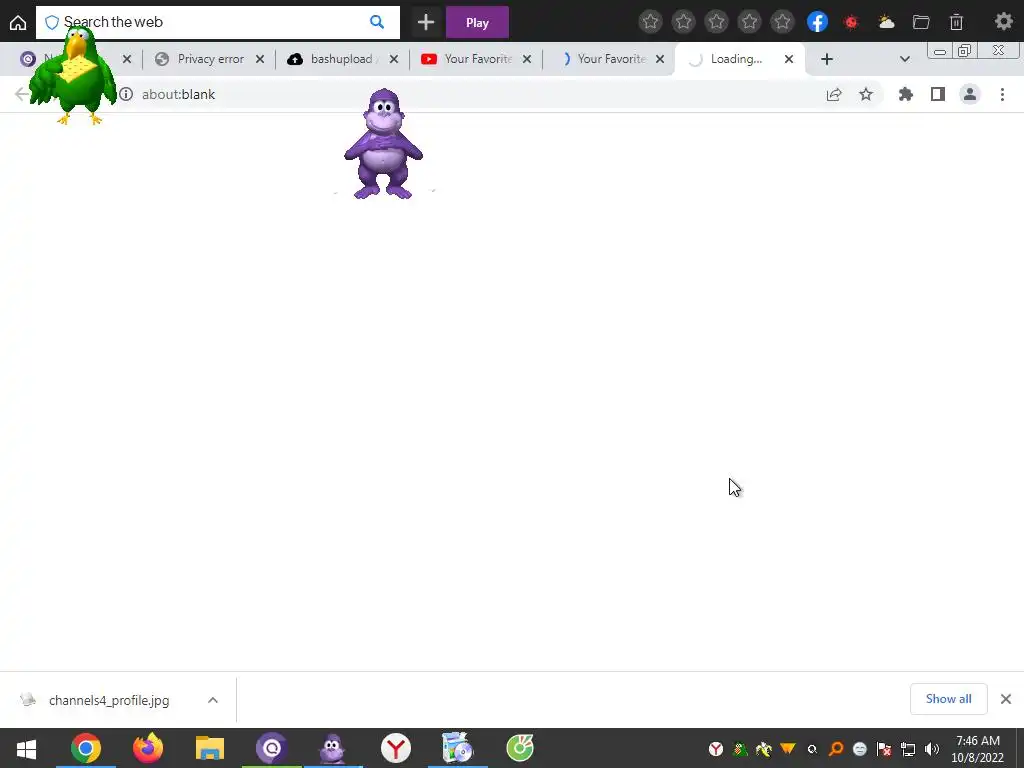Click the orange magnifier tray icon
The height and width of the screenshot is (768, 1024).
click(836, 749)
